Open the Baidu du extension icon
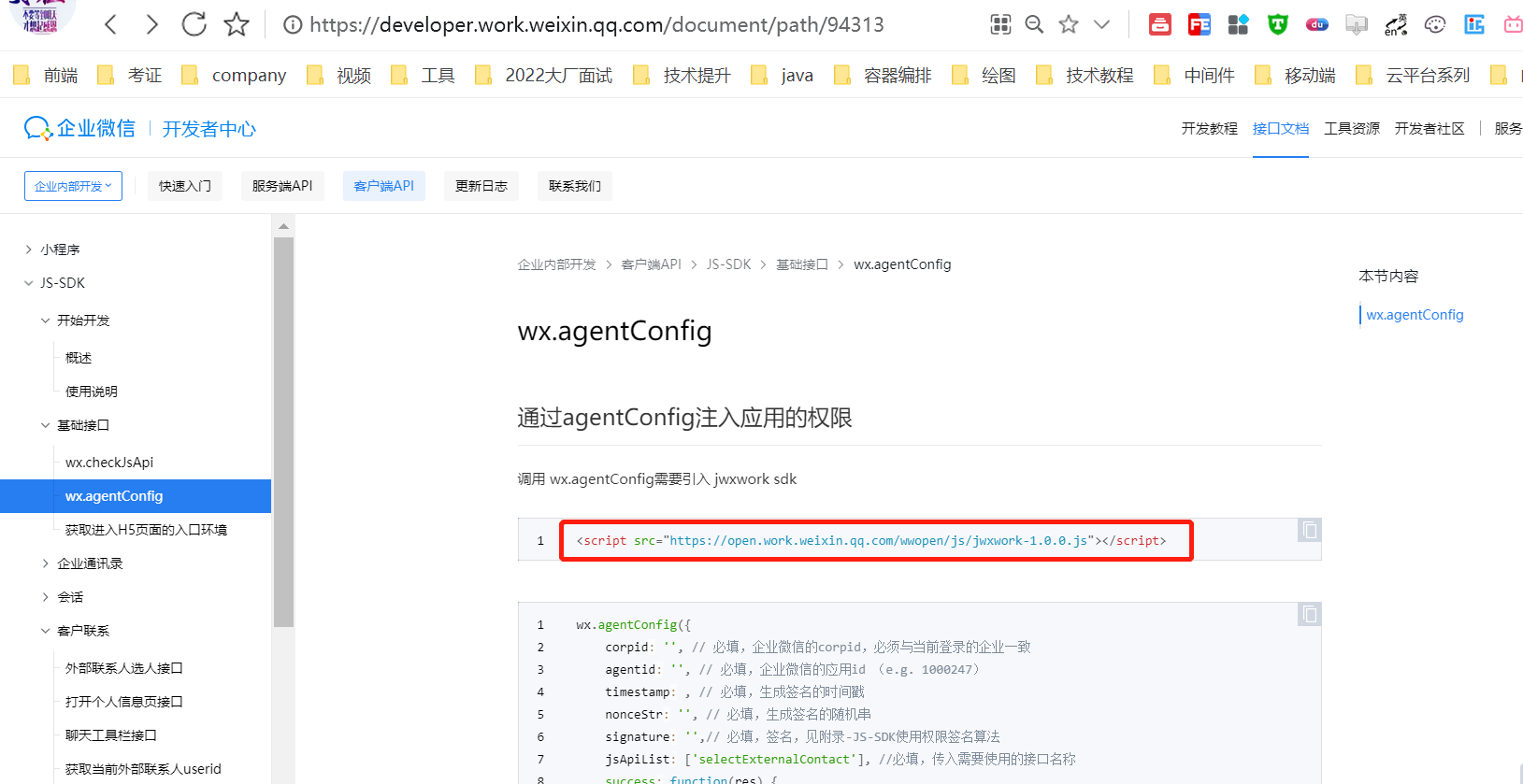Viewport: 1523px width, 784px height. click(1317, 25)
